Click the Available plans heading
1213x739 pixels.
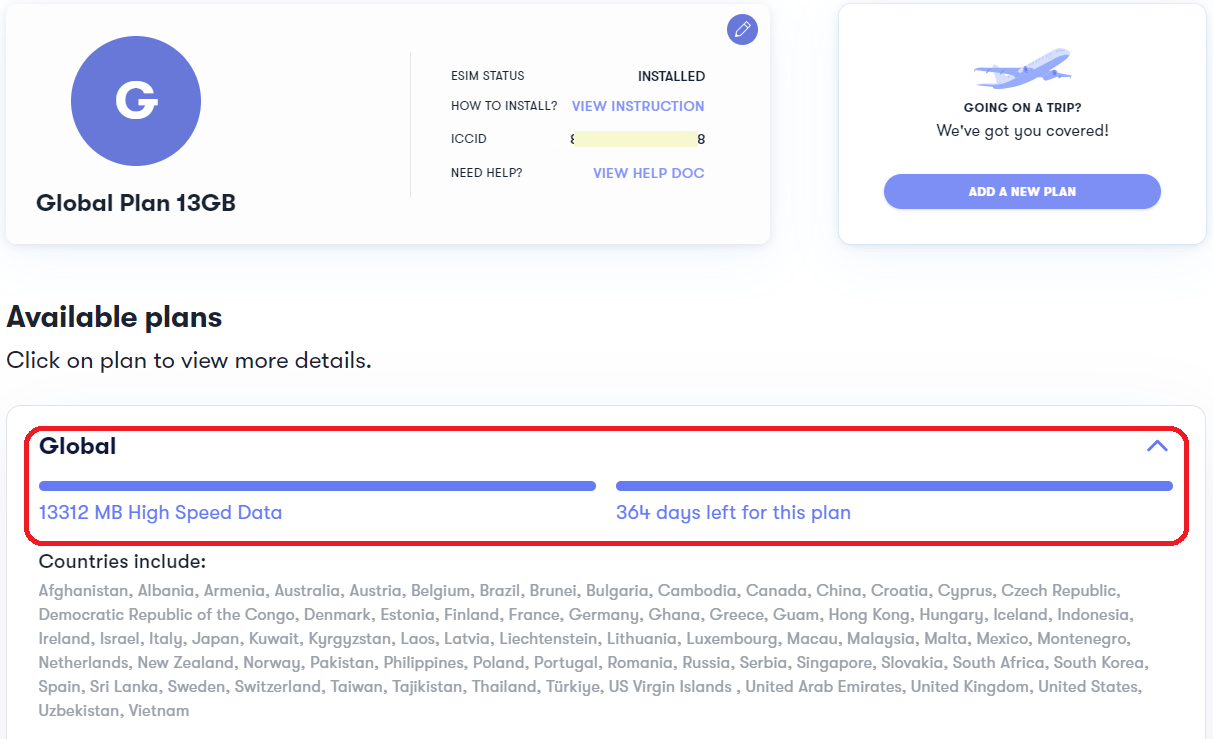click(x=114, y=318)
